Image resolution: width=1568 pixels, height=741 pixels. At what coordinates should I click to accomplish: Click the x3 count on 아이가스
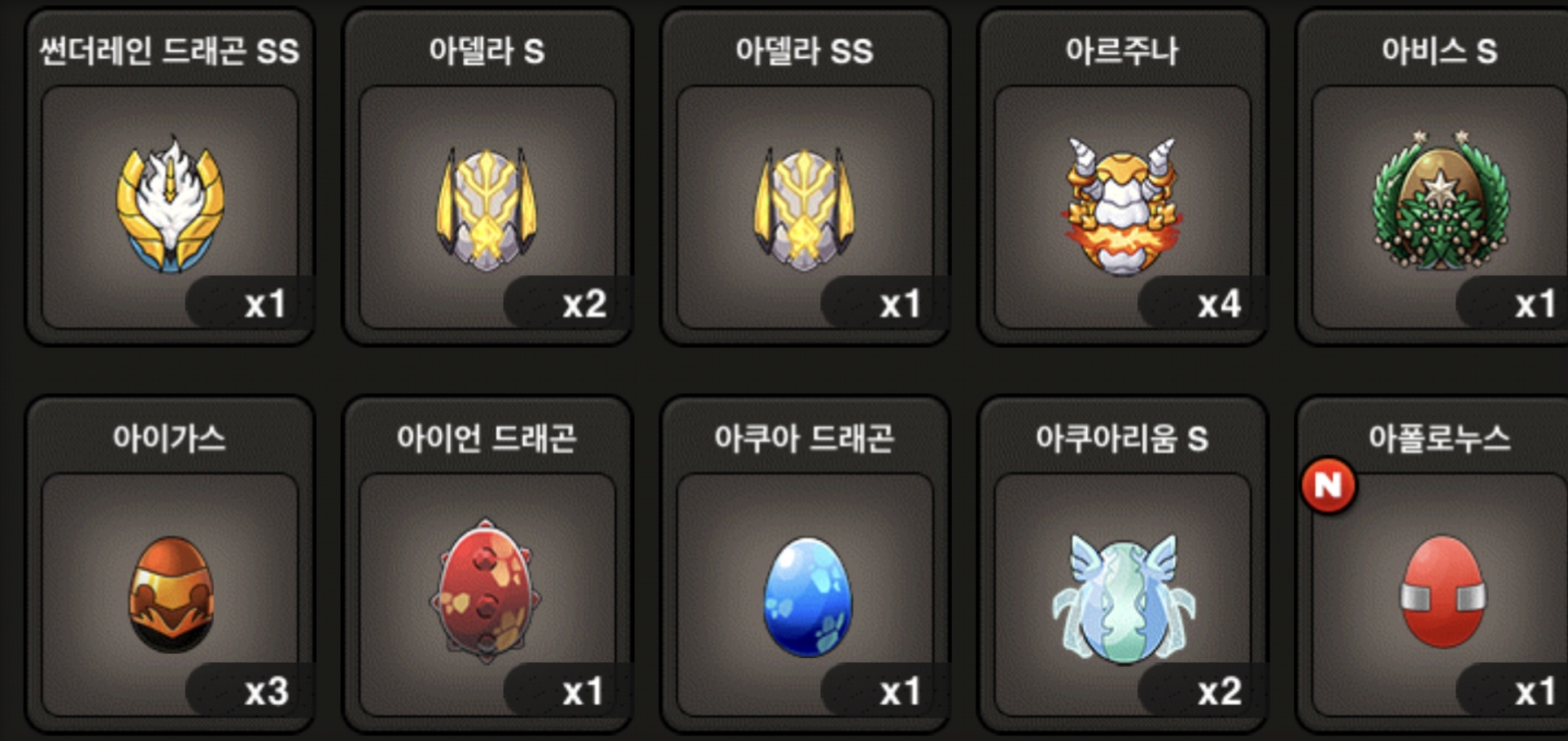click(266, 692)
